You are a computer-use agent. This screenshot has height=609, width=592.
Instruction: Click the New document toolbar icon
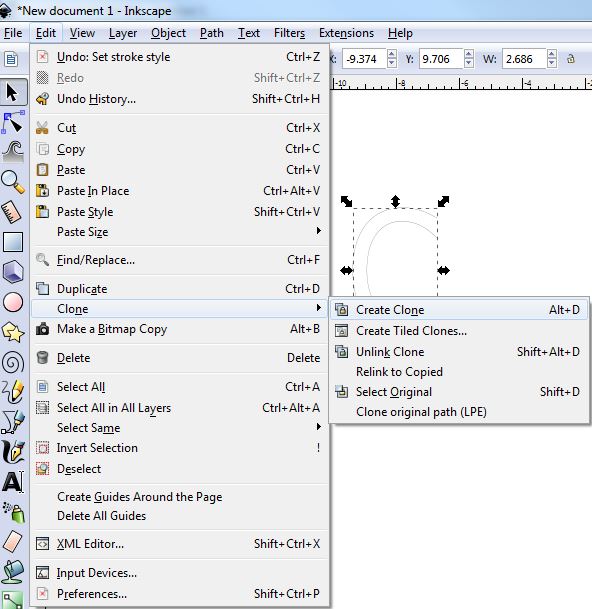[x=11, y=59]
